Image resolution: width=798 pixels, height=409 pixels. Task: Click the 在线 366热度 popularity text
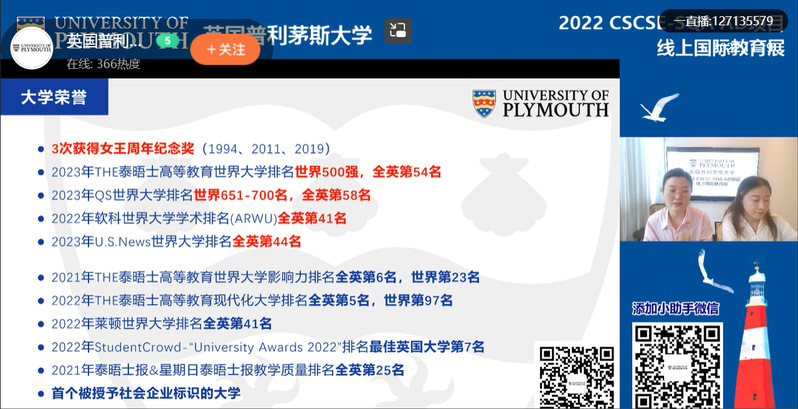click(x=103, y=63)
